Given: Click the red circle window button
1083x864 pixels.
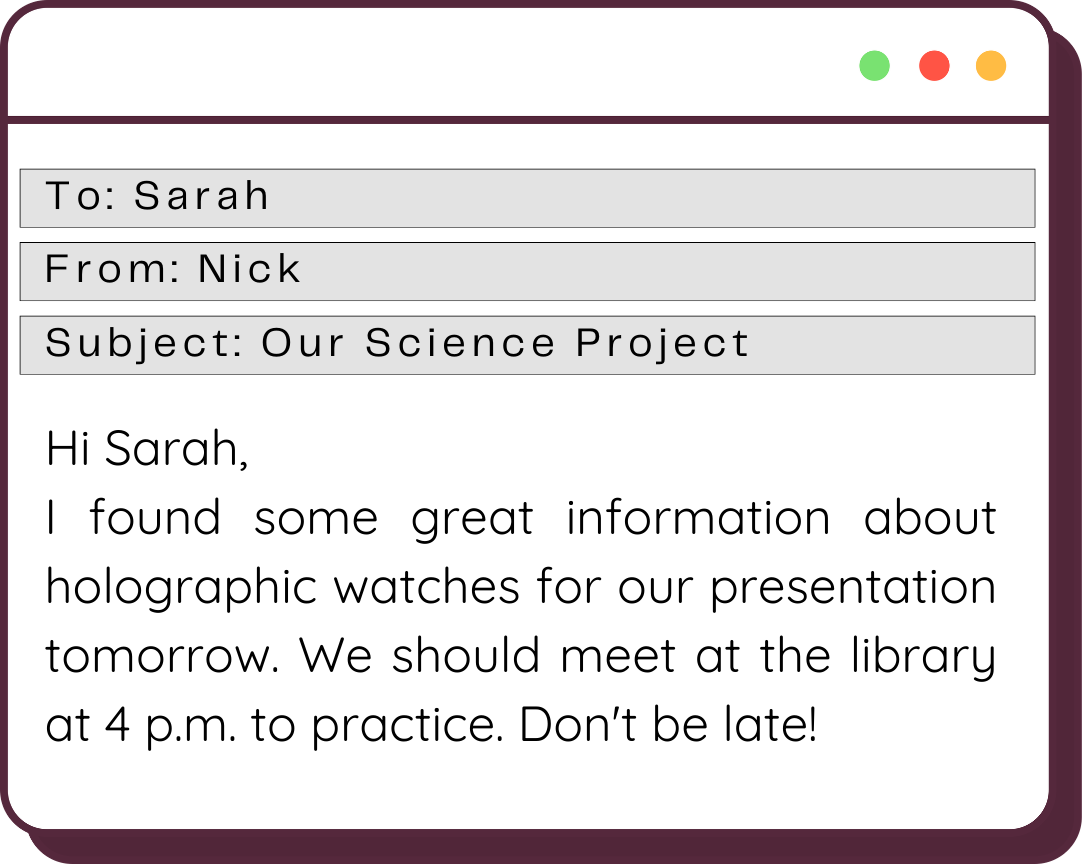Looking at the screenshot, I should pyautogui.click(x=934, y=66).
